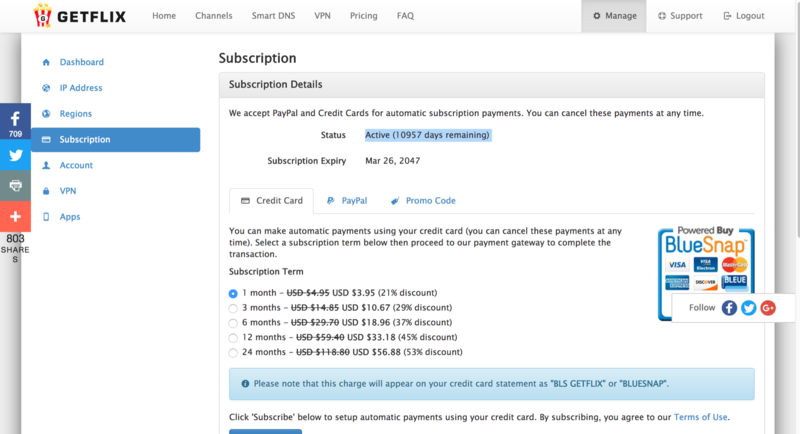
Task: Click the IP Address globe icon
Action: pyautogui.click(x=46, y=88)
